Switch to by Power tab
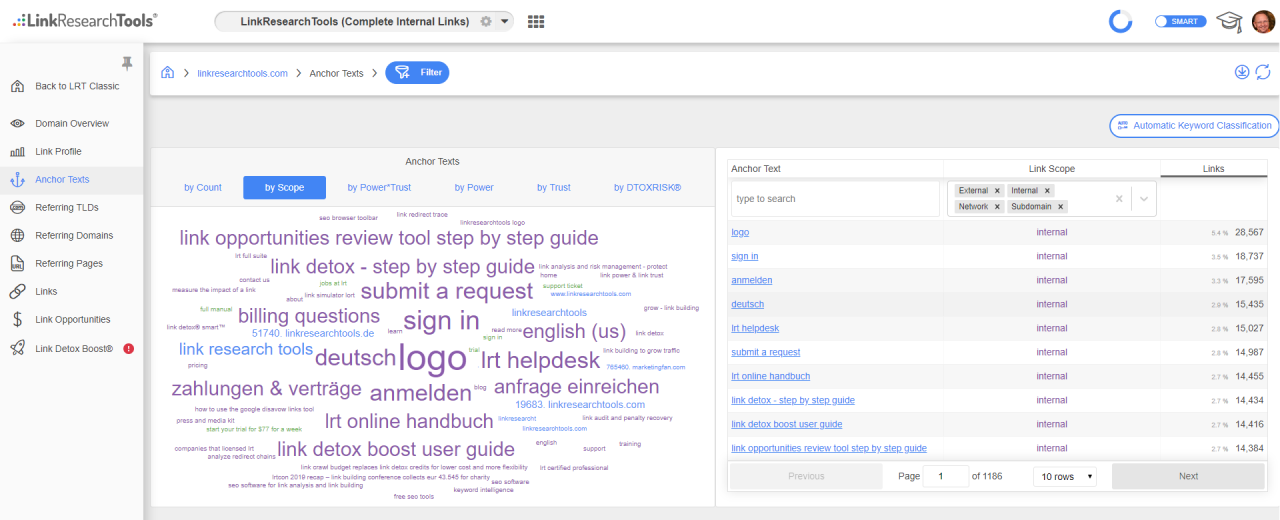Image resolution: width=1280 pixels, height=520 pixels. point(474,188)
